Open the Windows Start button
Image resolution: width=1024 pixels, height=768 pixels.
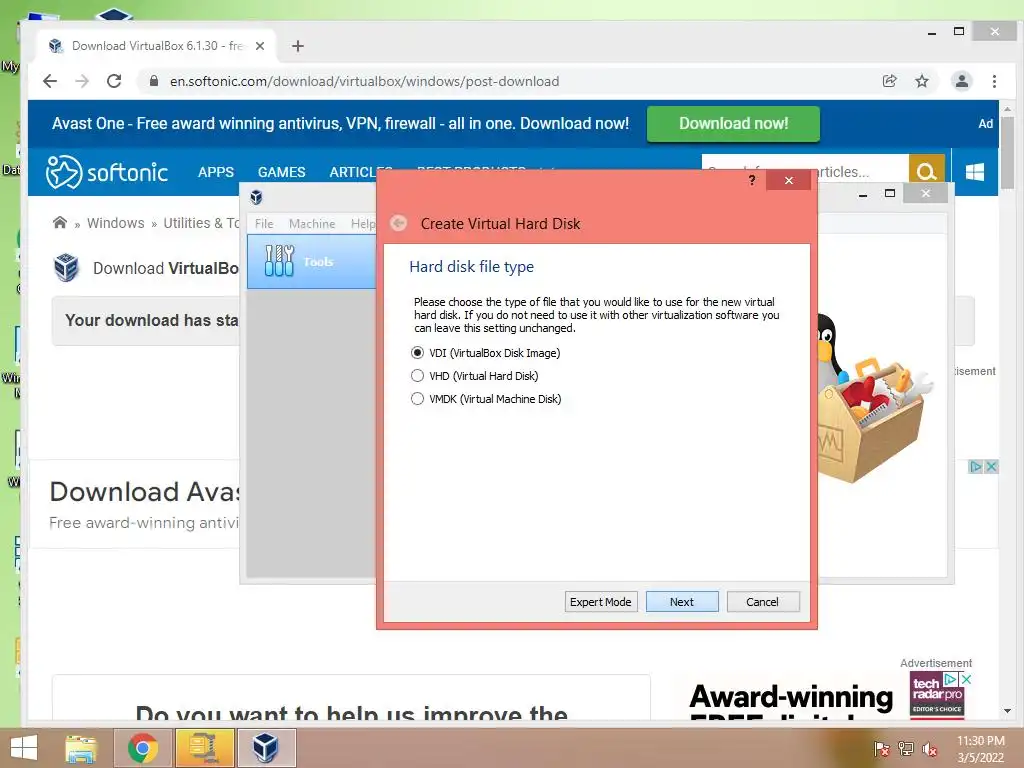click(x=24, y=748)
